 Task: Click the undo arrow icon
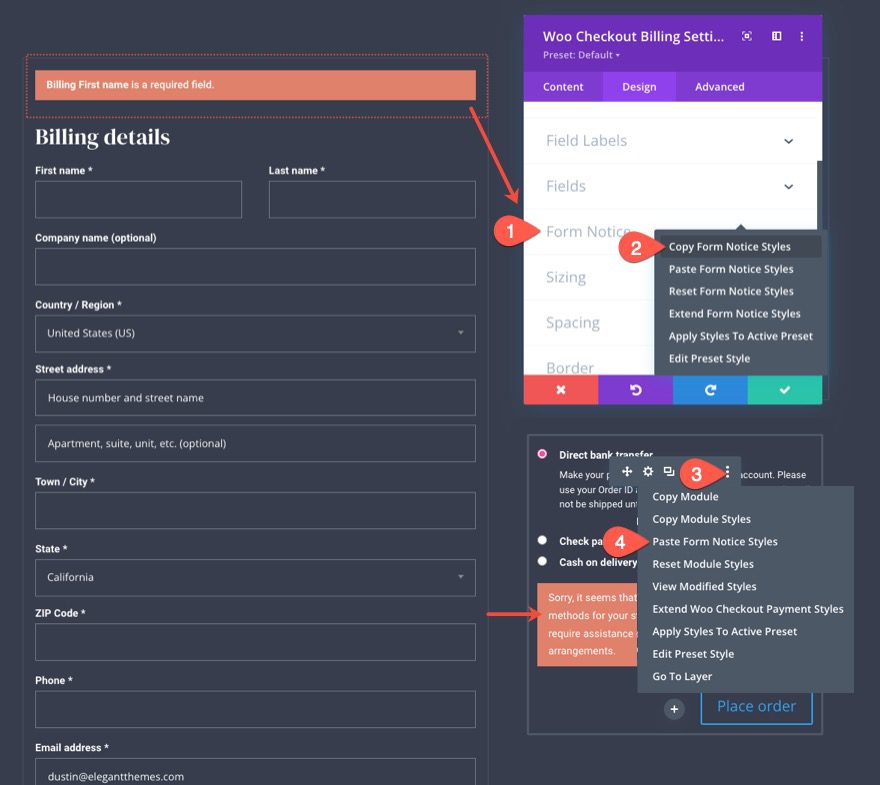click(635, 391)
